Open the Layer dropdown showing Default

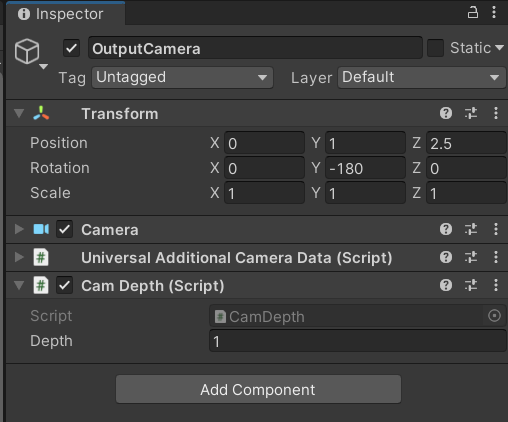click(421, 77)
